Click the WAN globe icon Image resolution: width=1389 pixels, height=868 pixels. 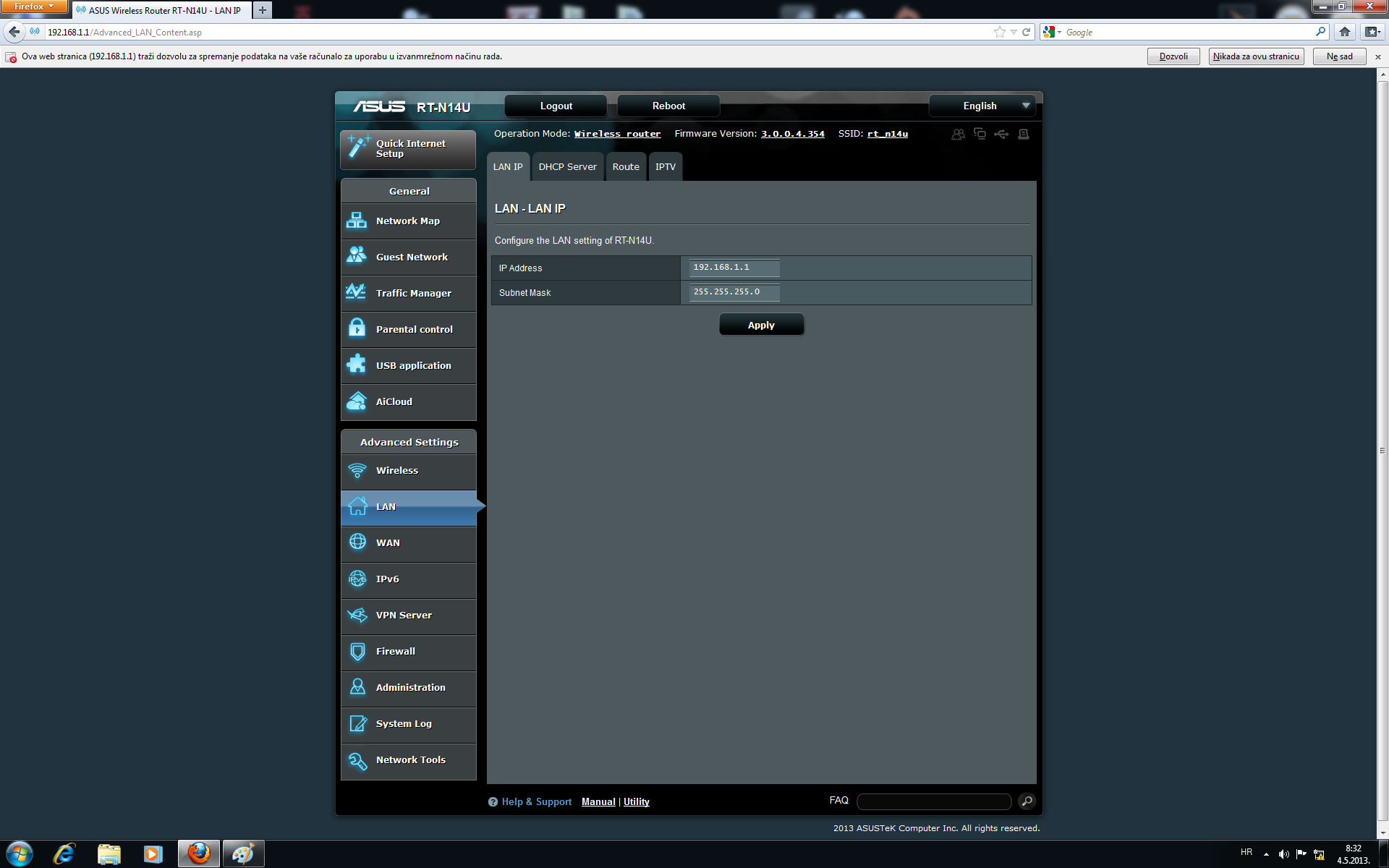pos(357,542)
